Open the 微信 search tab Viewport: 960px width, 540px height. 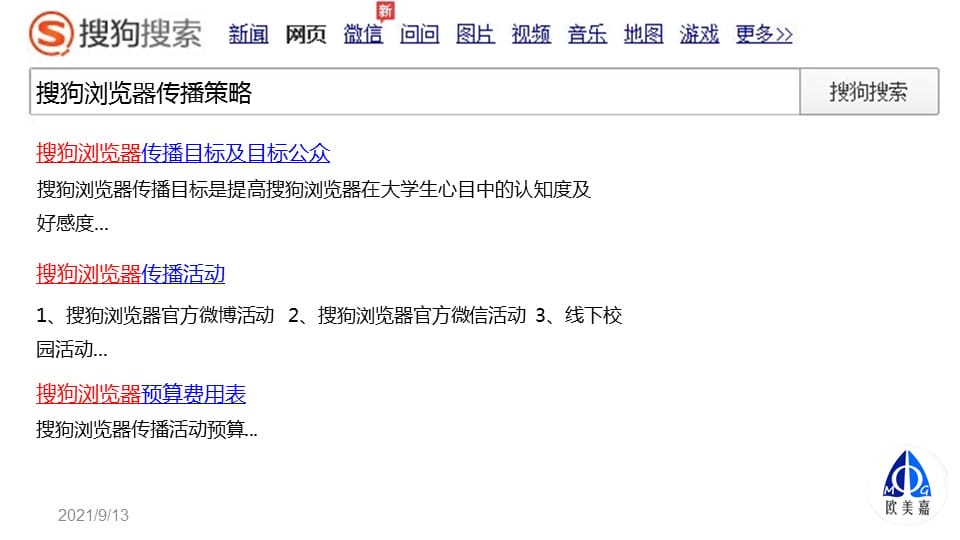[362, 34]
